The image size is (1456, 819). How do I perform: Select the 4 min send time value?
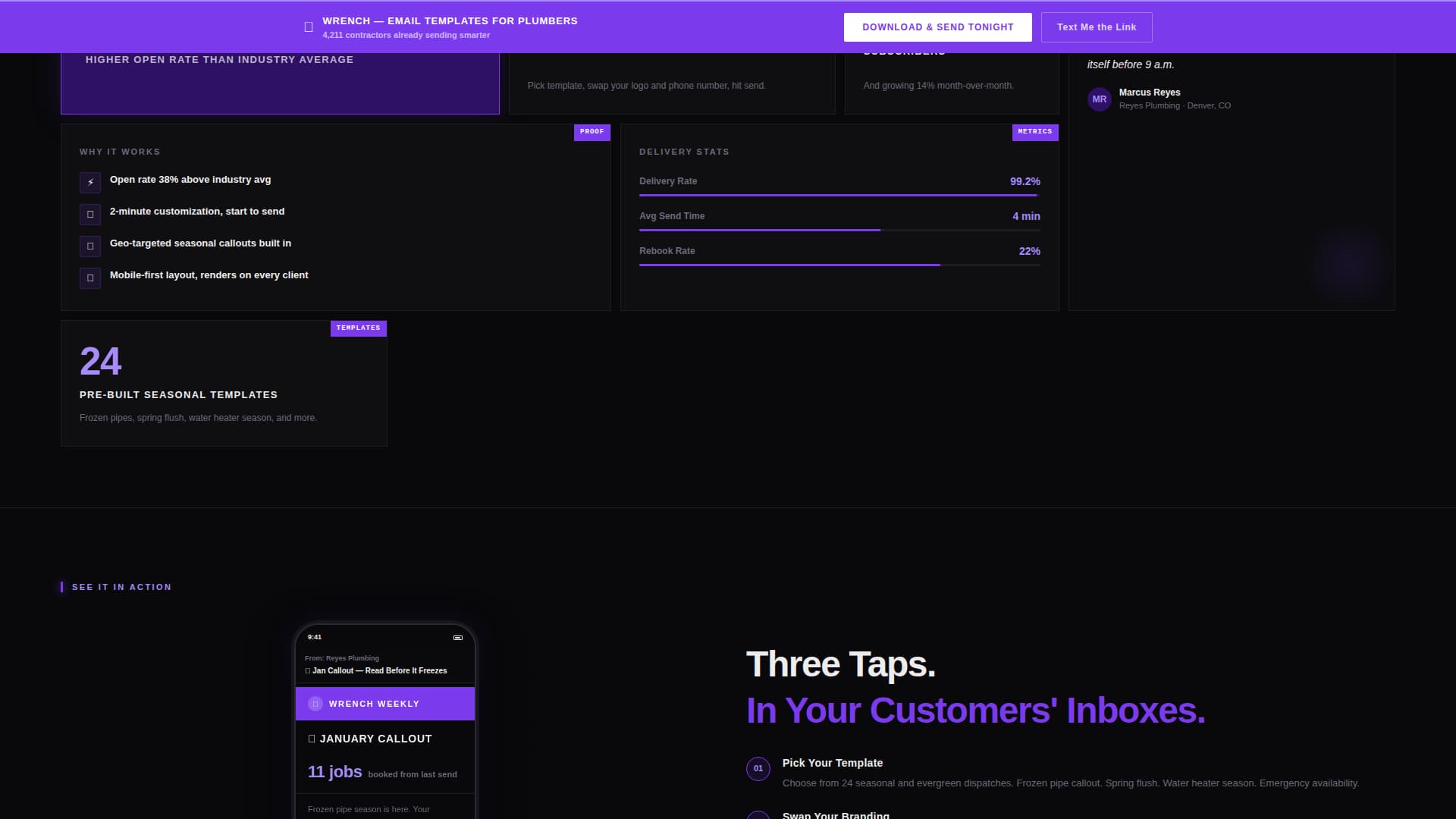[1027, 216]
